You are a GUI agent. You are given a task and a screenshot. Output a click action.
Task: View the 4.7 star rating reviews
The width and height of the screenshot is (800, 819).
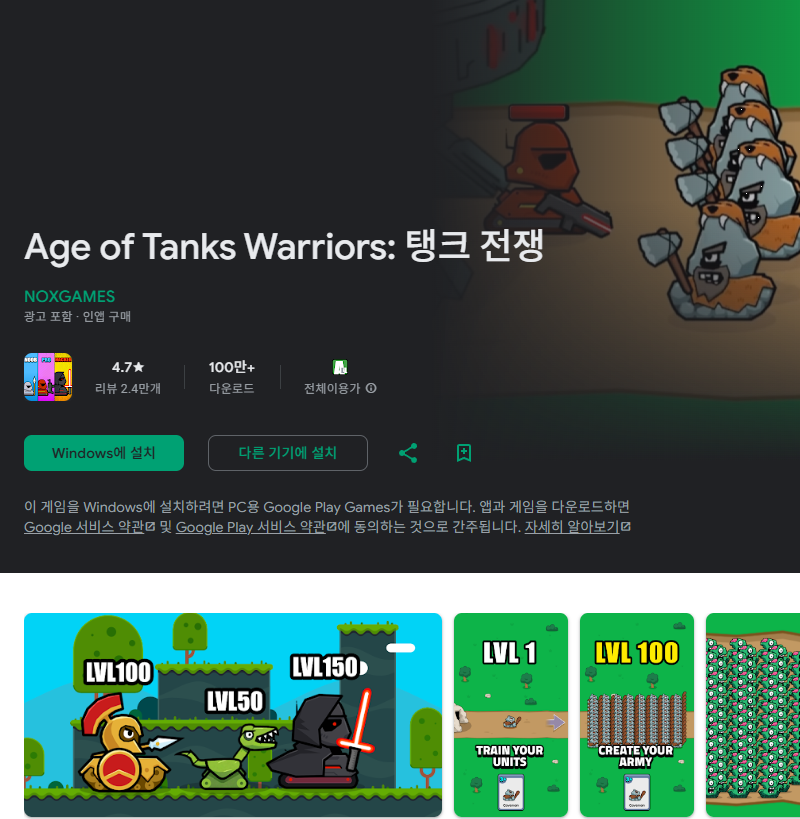tap(128, 377)
